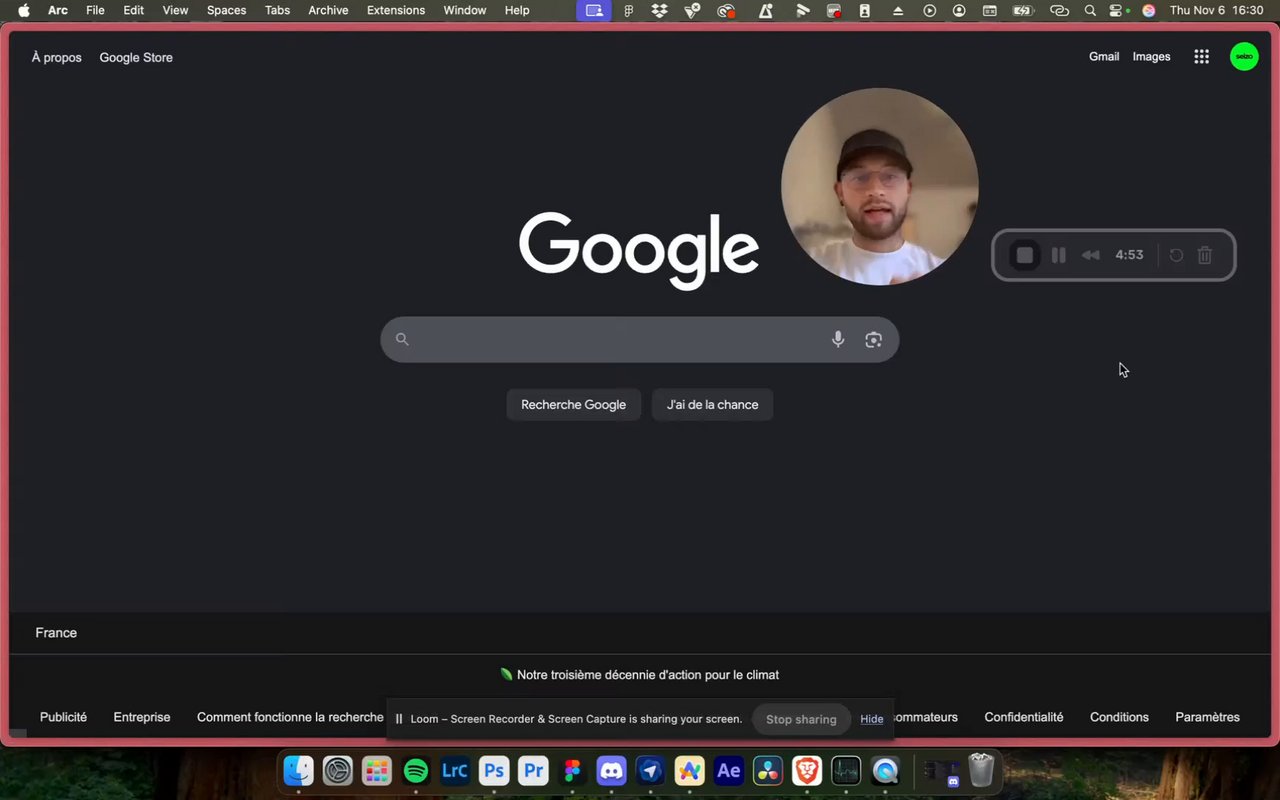The image size is (1280, 800).
Task: Open Control Center in the menu bar
Action: tap(1117, 10)
